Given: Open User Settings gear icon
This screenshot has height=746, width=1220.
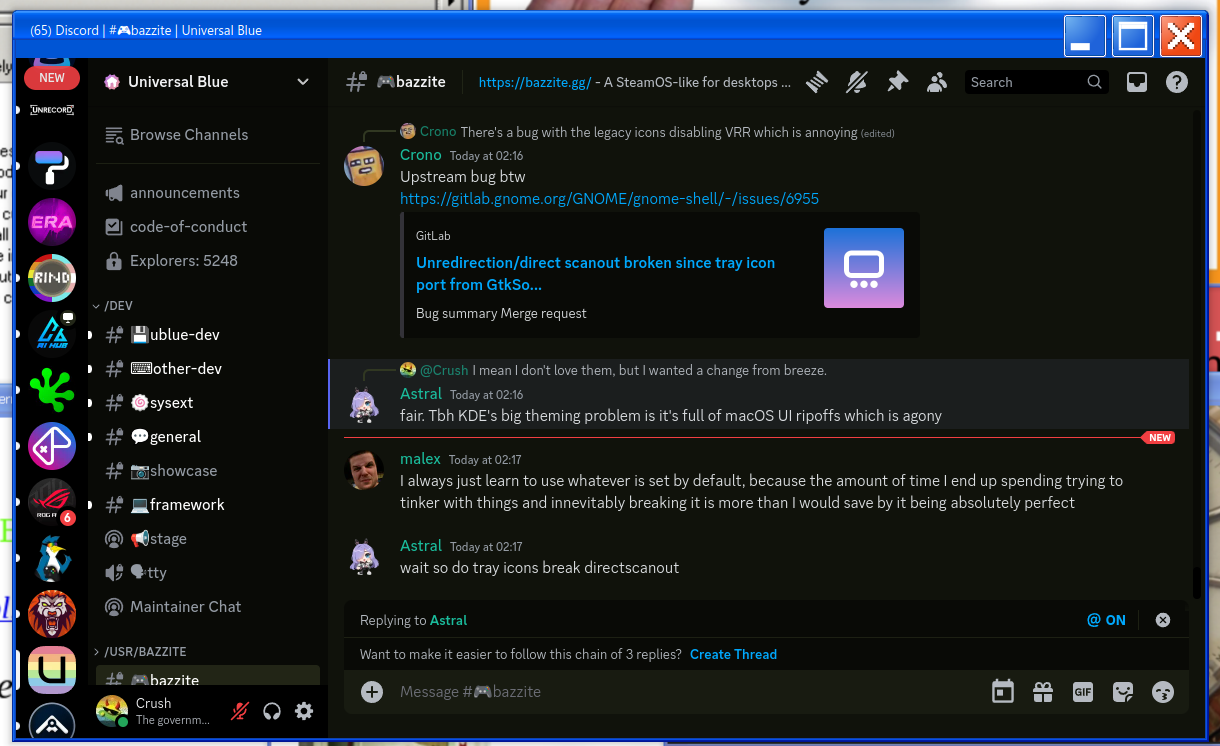Looking at the screenshot, I should pos(304,712).
